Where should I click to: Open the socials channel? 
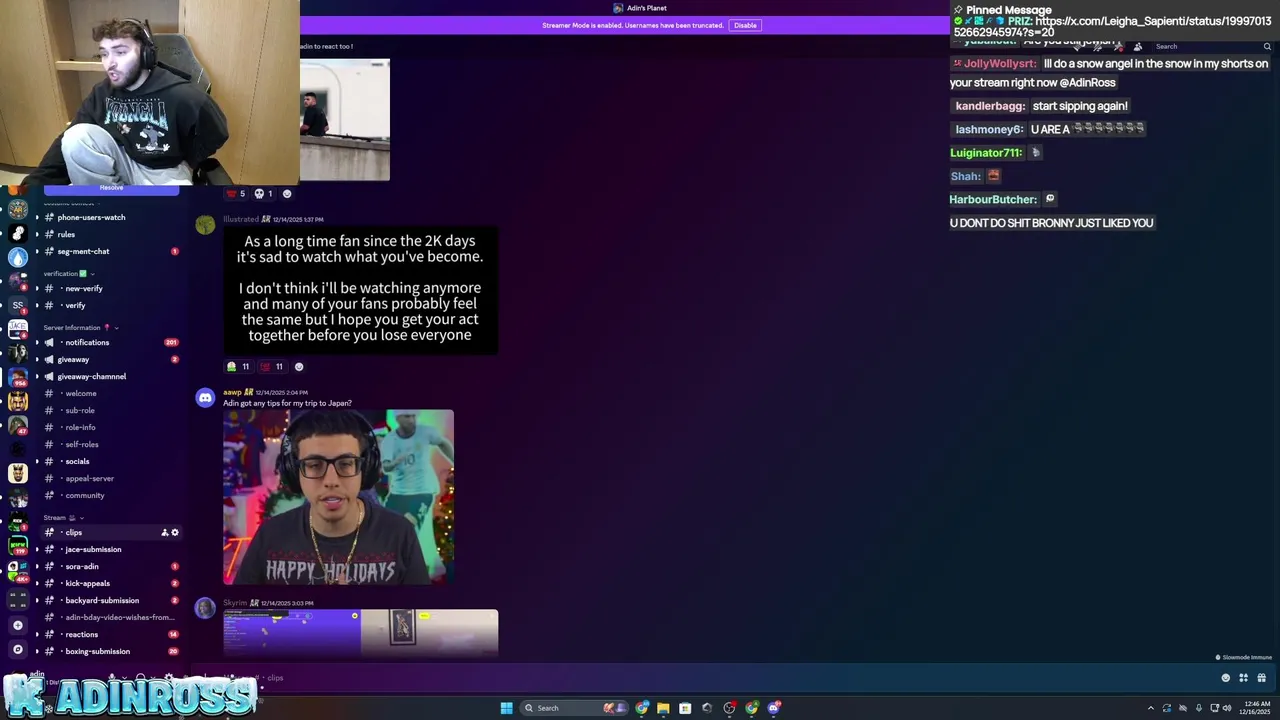tap(110, 461)
